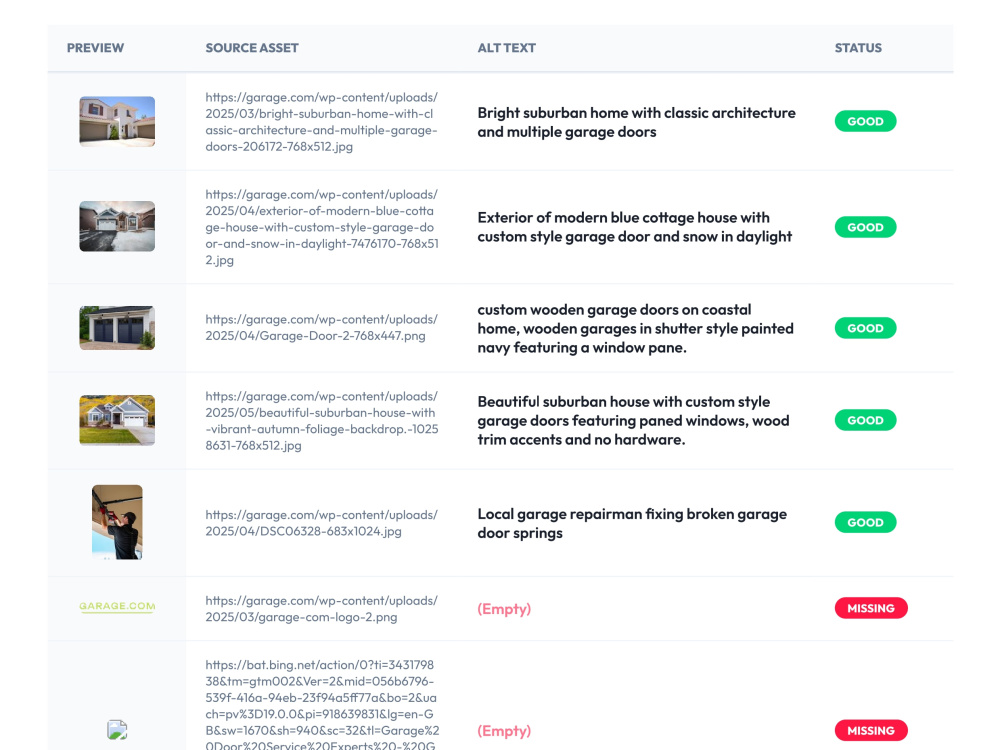Click the GARAGE.COM logo preview
1000x750 pixels.
click(x=117, y=607)
